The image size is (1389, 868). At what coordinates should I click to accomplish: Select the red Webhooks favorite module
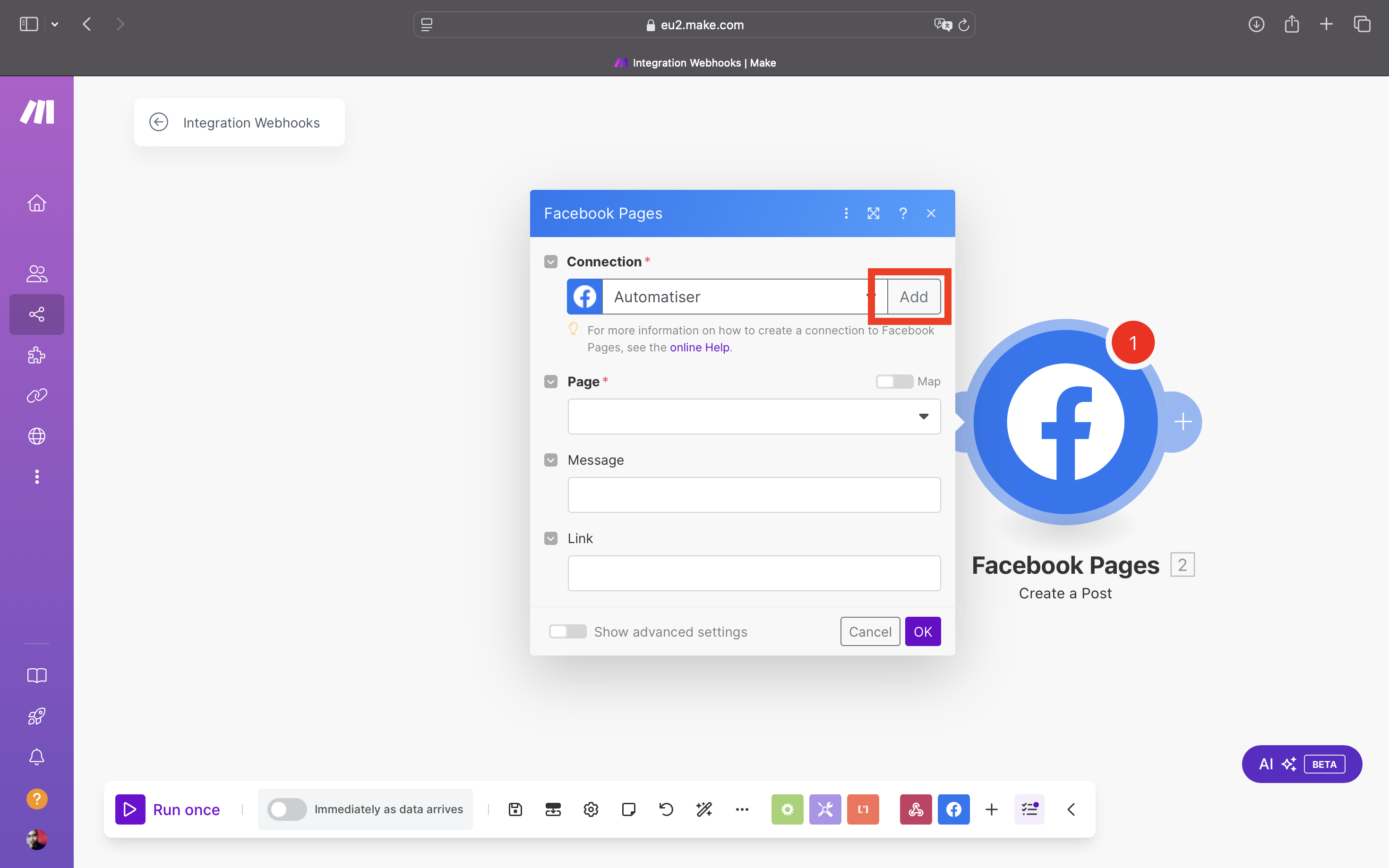(x=916, y=809)
